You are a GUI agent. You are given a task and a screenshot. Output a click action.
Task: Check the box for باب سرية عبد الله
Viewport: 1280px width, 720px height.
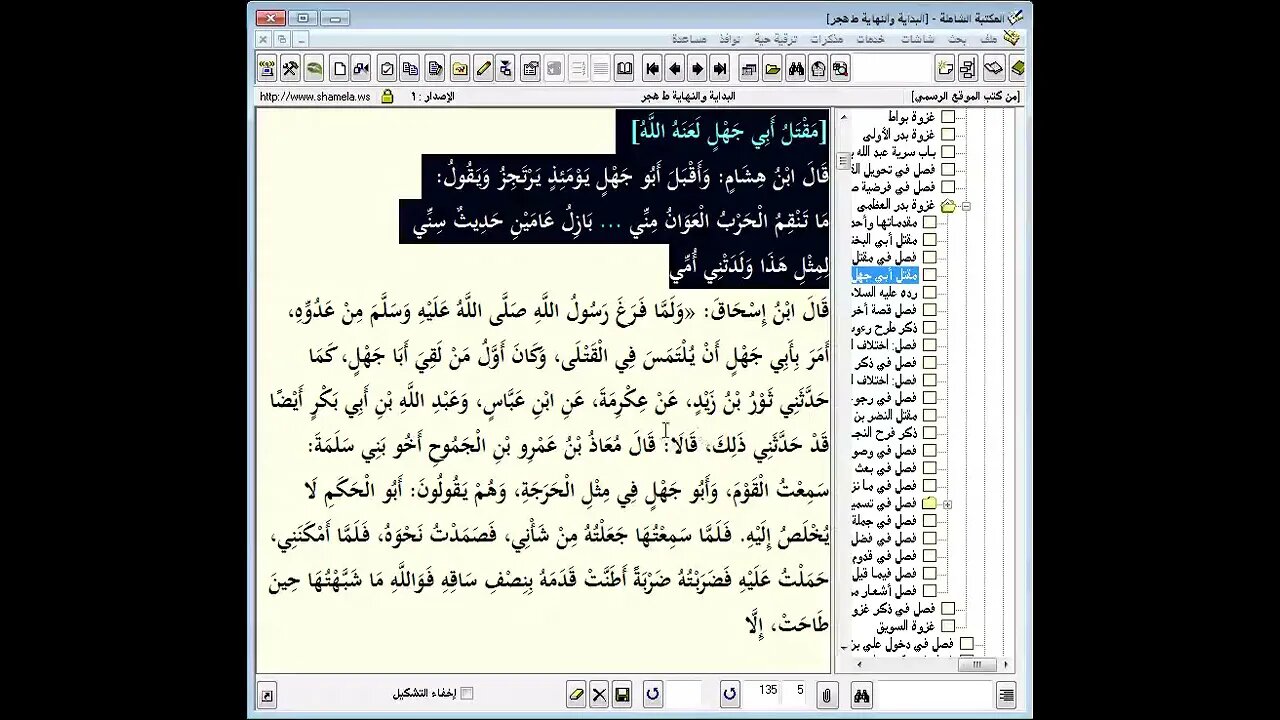coord(948,152)
